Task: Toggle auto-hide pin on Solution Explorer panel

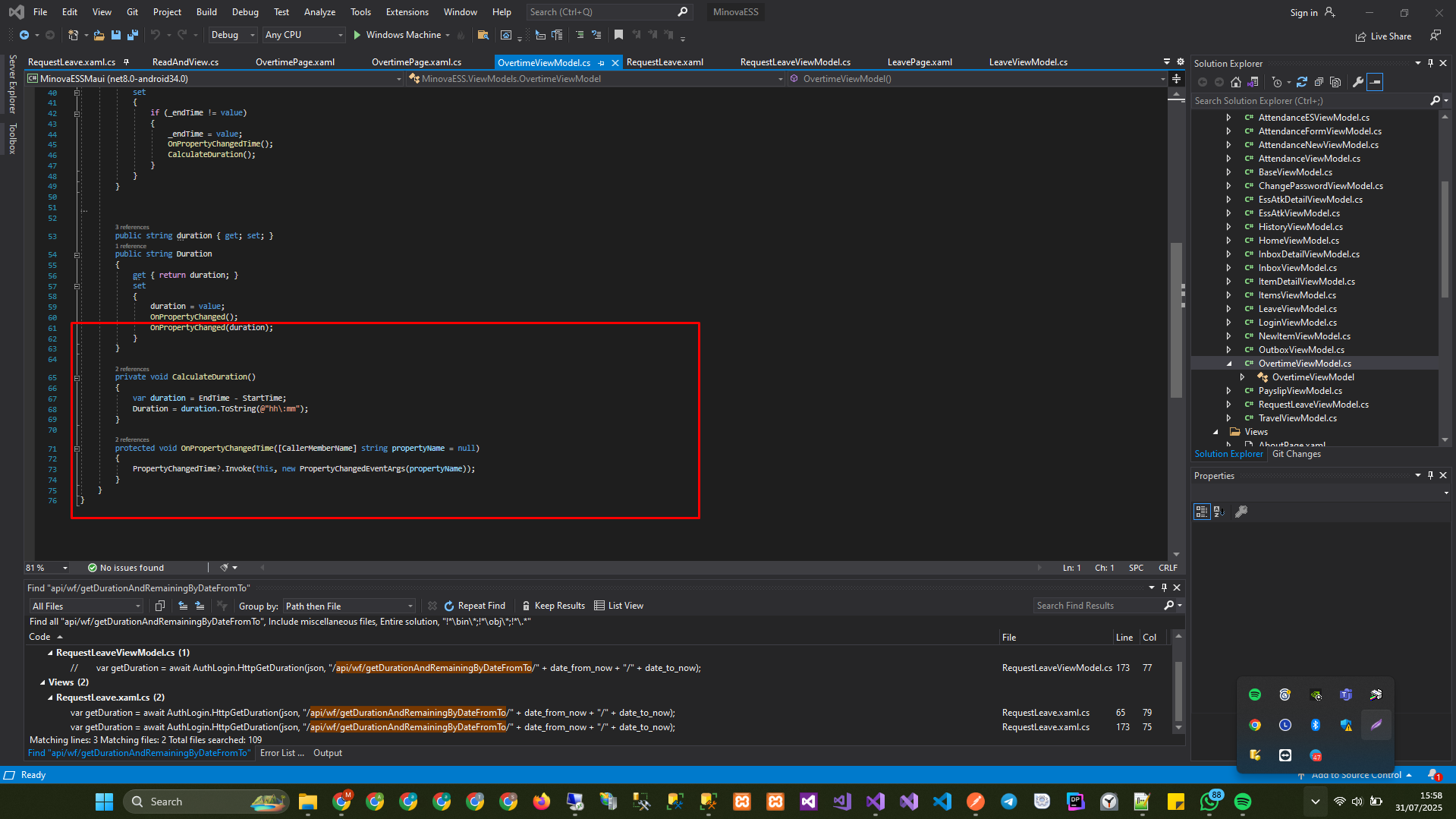Action: click(x=1430, y=63)
